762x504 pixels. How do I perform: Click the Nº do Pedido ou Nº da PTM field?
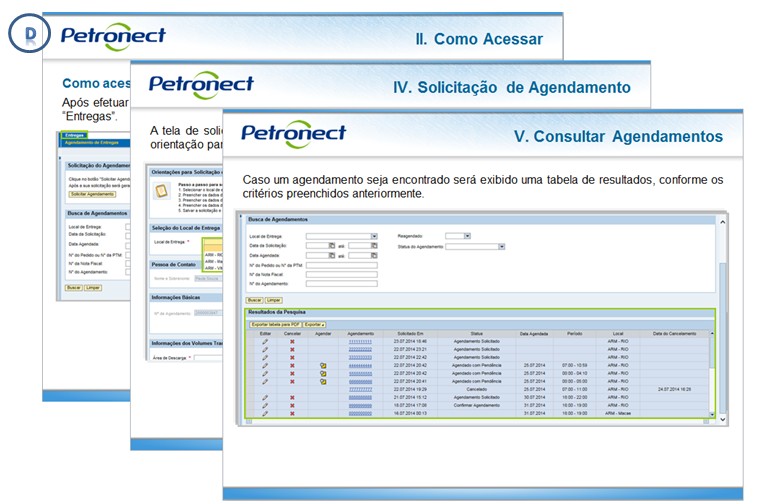click(342, 265)
